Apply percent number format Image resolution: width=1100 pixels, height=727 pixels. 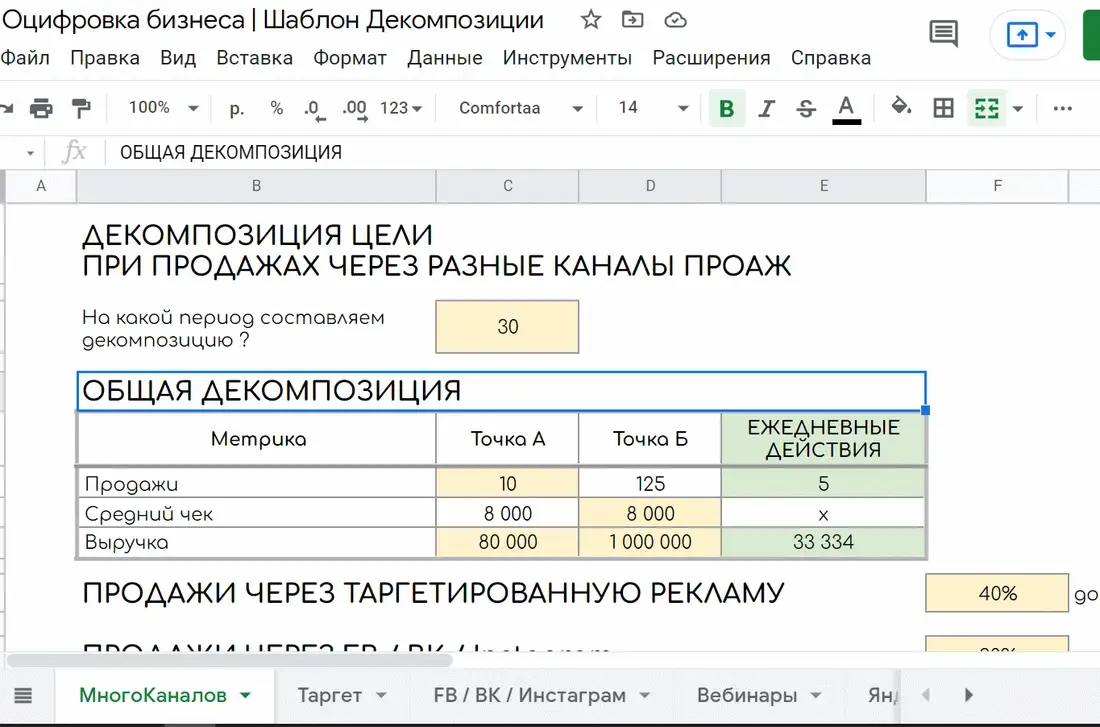click(x=276, y=108)
